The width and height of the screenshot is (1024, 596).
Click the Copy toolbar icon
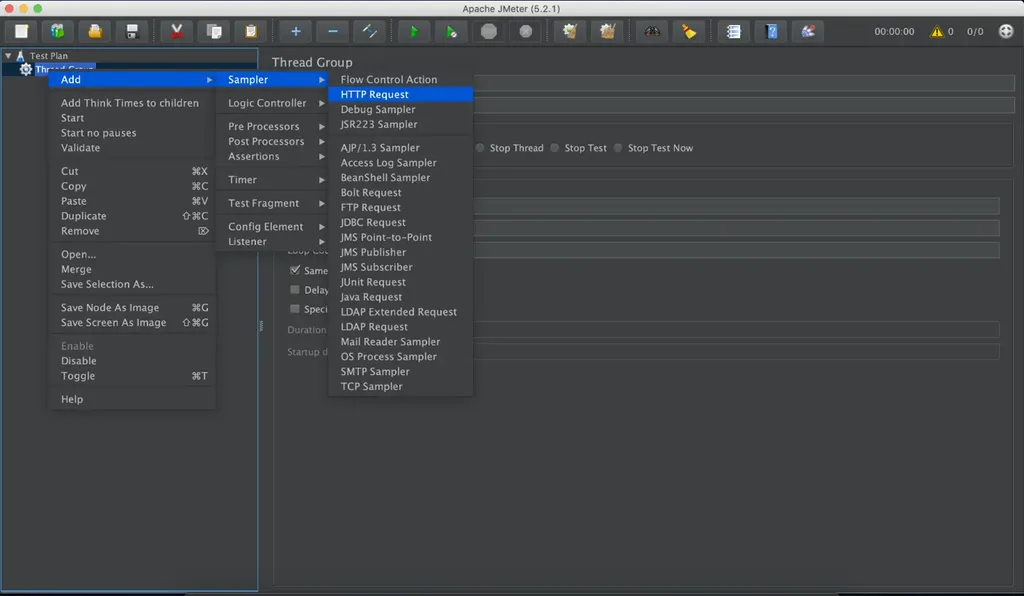coord(214,31)
